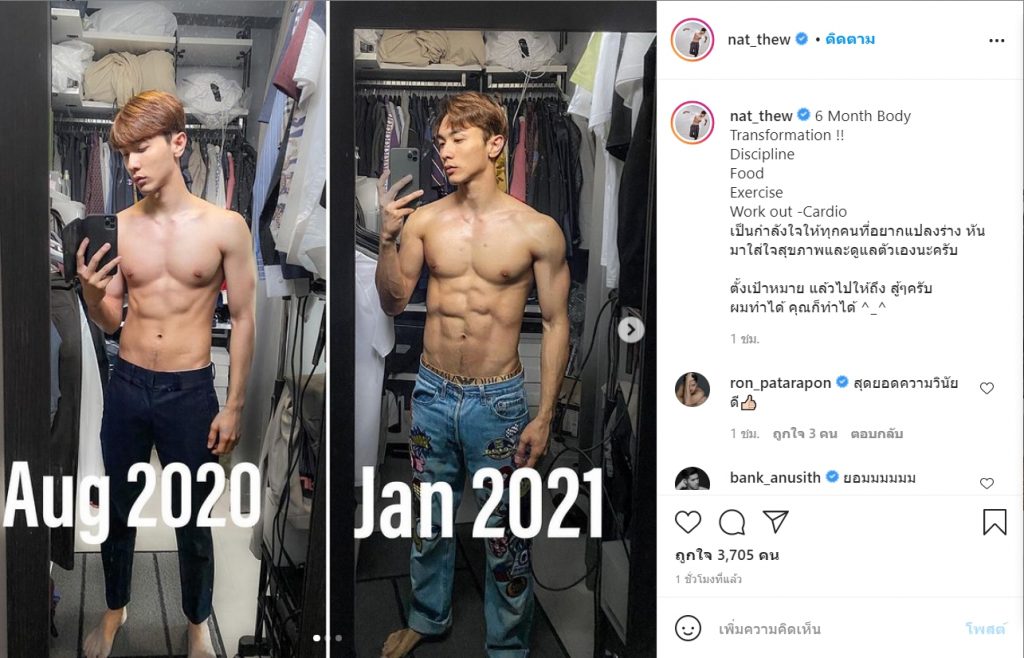
Task: View the ถูกใจ 3 คน comment likes
Action: coord(805,433)
